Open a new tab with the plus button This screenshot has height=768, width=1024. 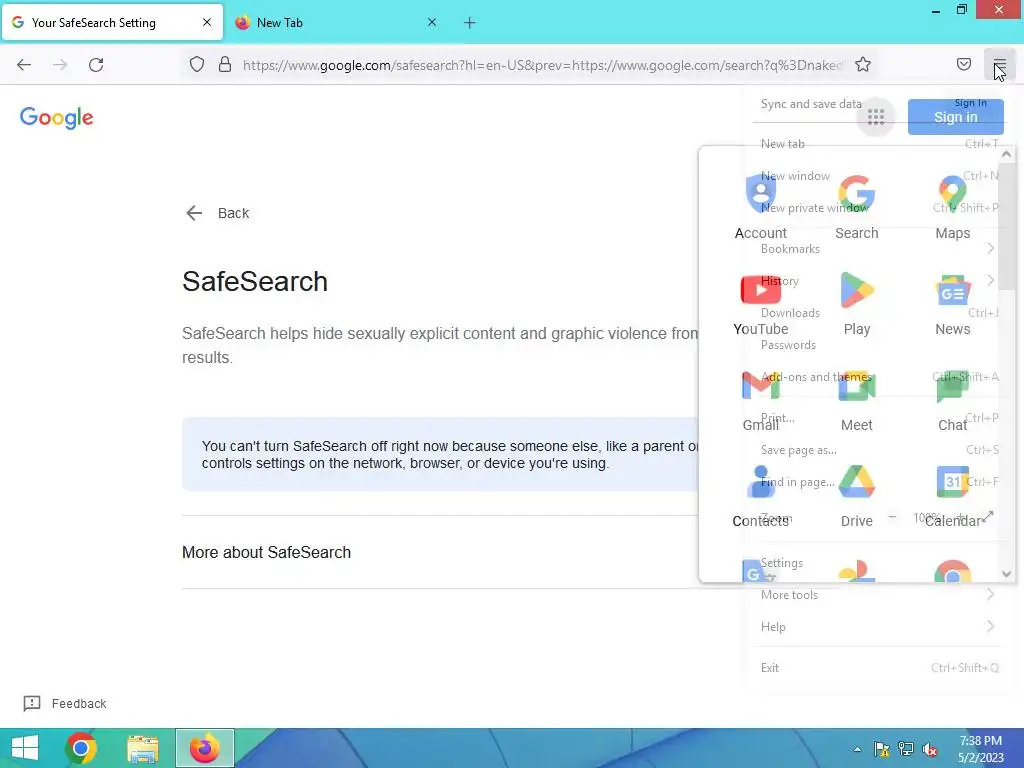470,23
